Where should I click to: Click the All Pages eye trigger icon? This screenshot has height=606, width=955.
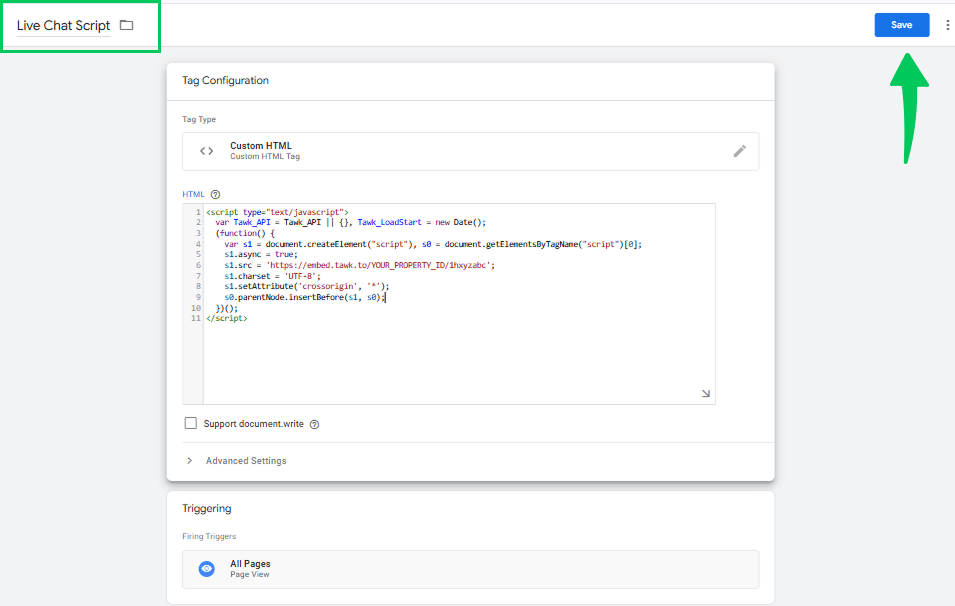(x=206, y=569)
